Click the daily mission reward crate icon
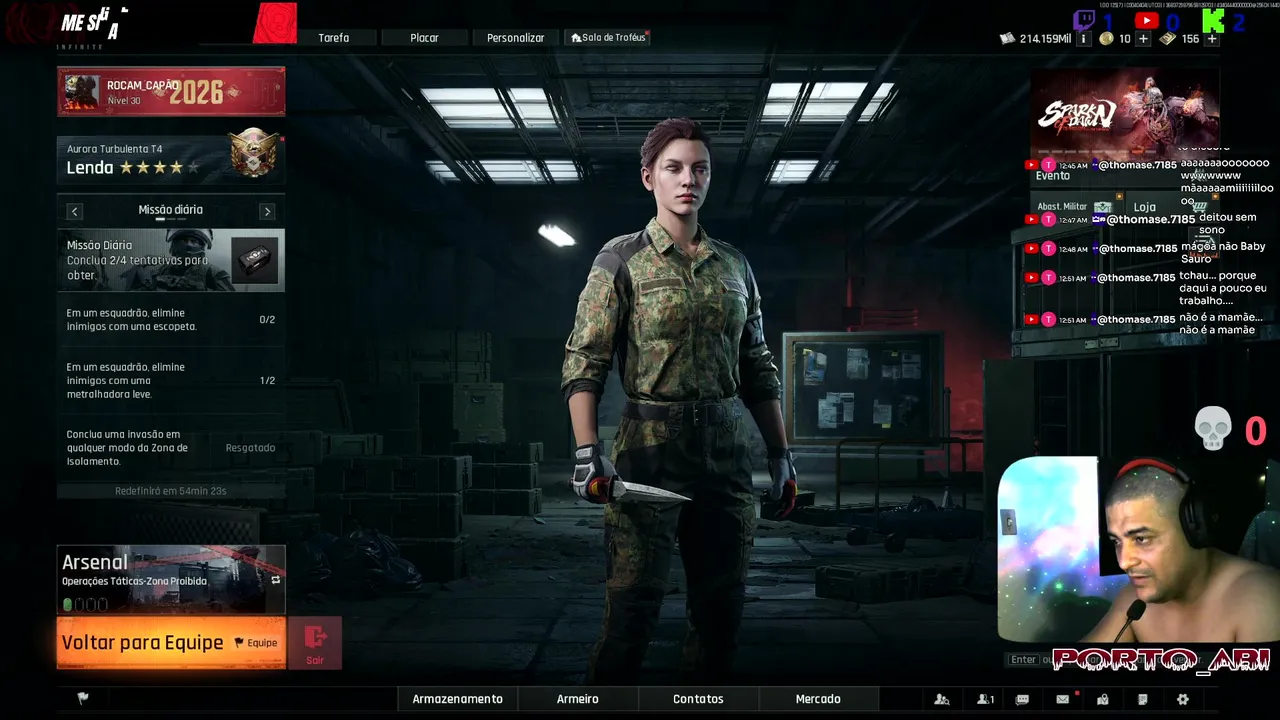 (x=254, y=258)
